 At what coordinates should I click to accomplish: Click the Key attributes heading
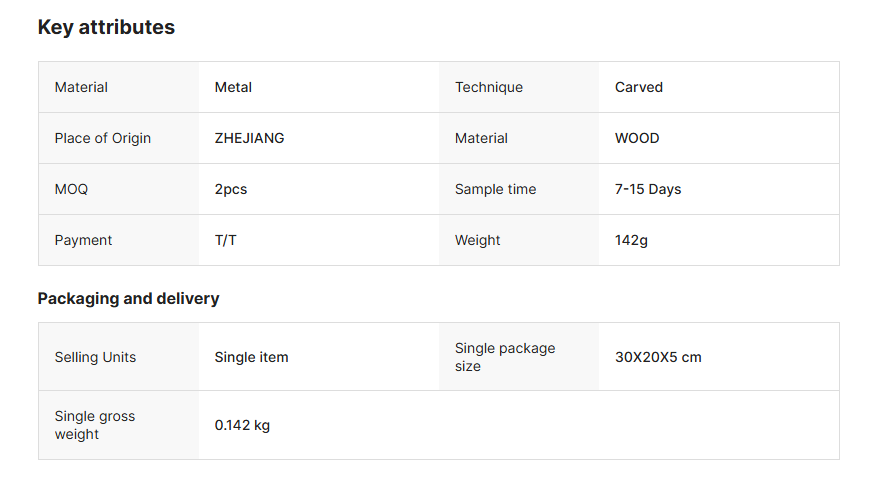click(106, 27)
